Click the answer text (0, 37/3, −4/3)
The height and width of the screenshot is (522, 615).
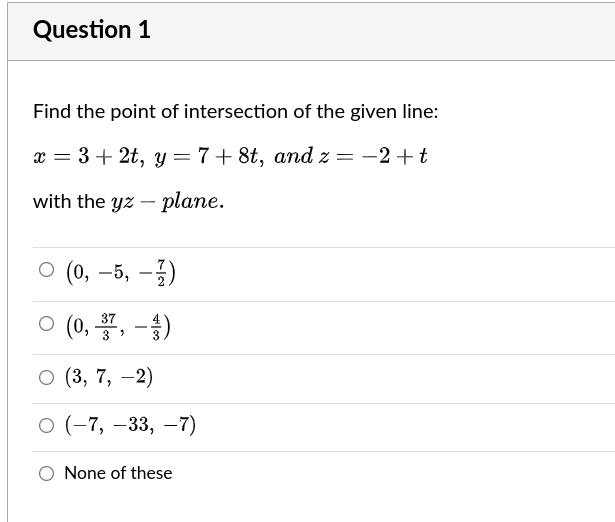pos(118,326)
